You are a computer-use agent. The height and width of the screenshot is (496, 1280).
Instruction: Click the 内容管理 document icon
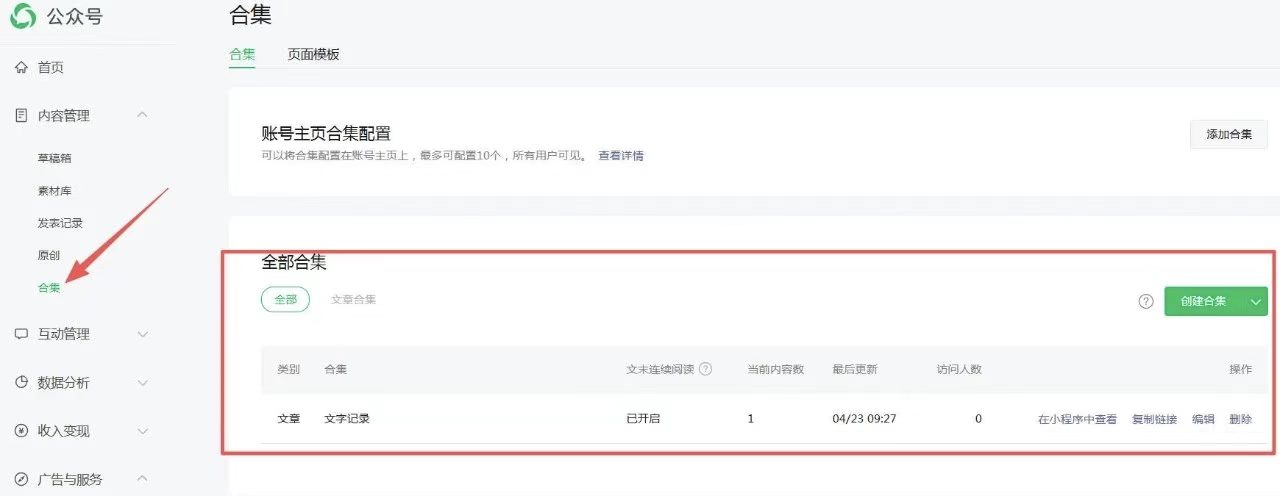21,116
